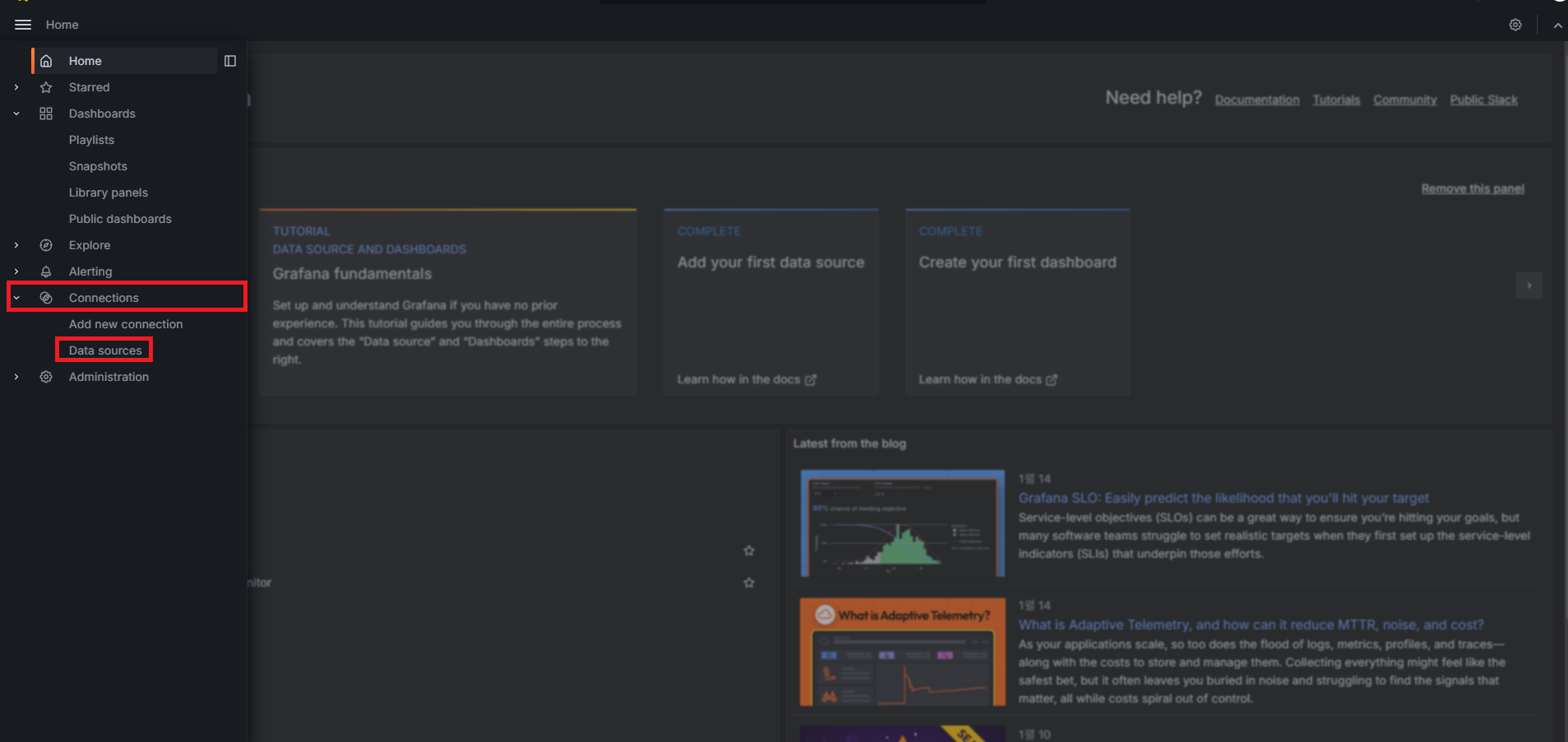
Task: Open Playlists under Dashboards
Action: [91, 140]
